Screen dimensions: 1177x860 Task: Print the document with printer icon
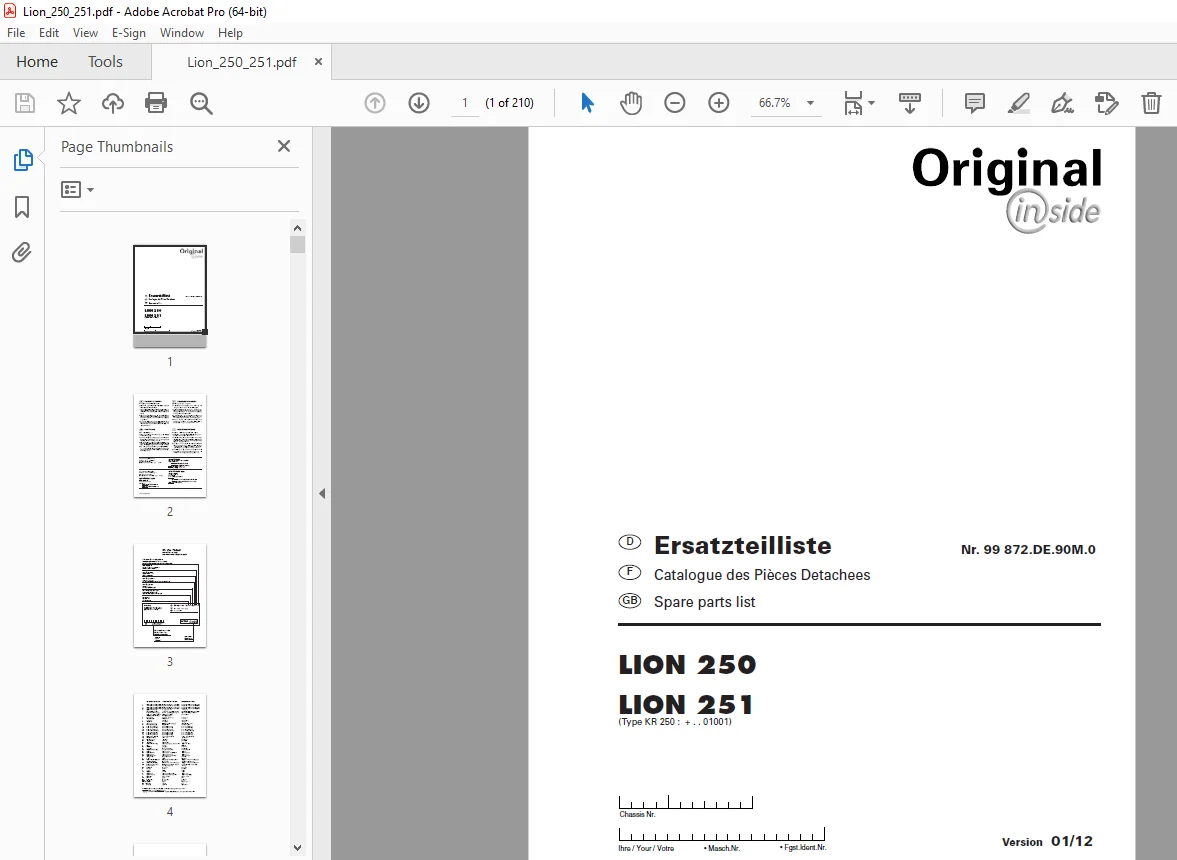tap(156, 103)
